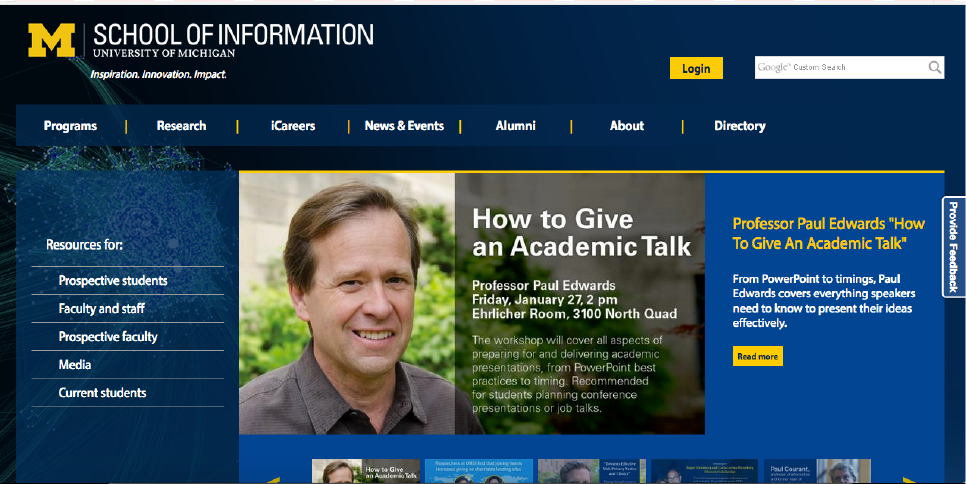Screen dimensions: 966x484
Task: Open the Directory menu
Action: coord(739,126)
